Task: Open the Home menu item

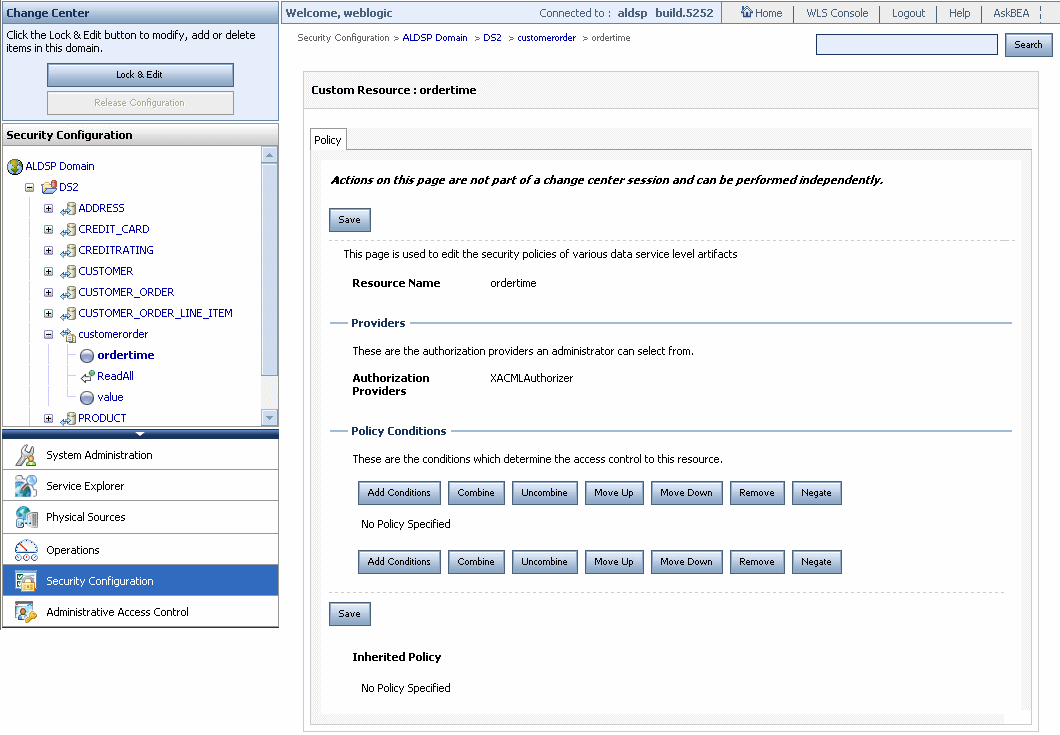Action: pos(762,13)
